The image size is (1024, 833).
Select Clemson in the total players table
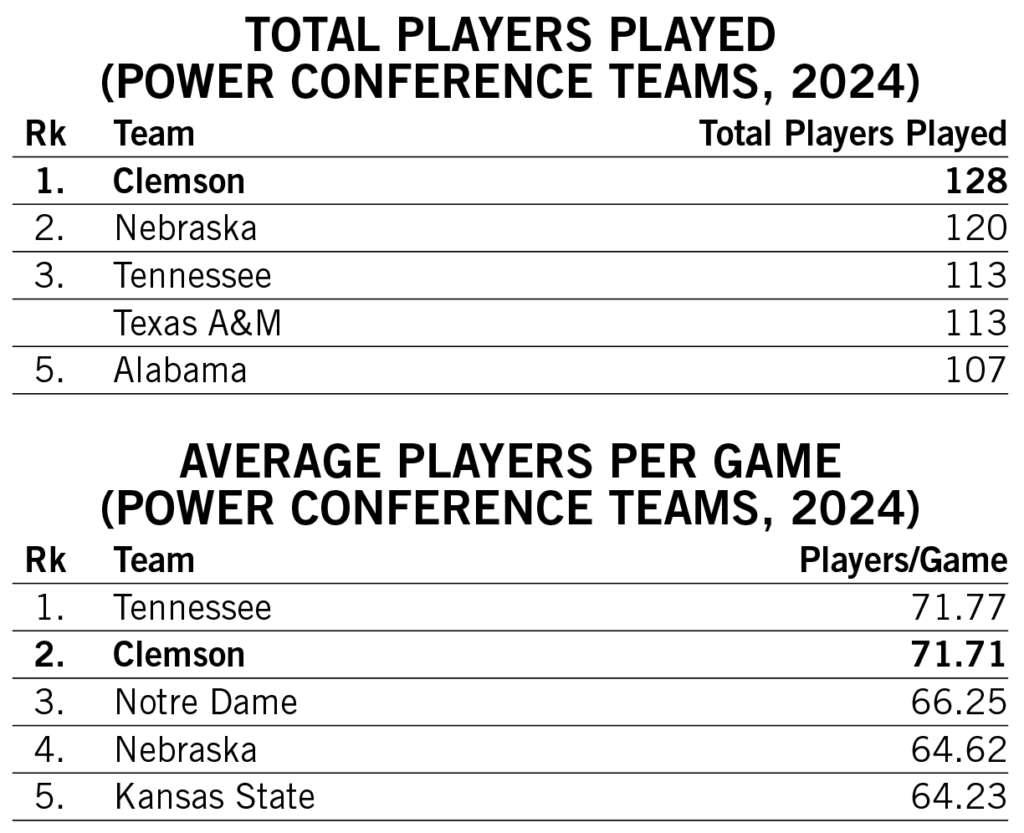pos(179,181)
